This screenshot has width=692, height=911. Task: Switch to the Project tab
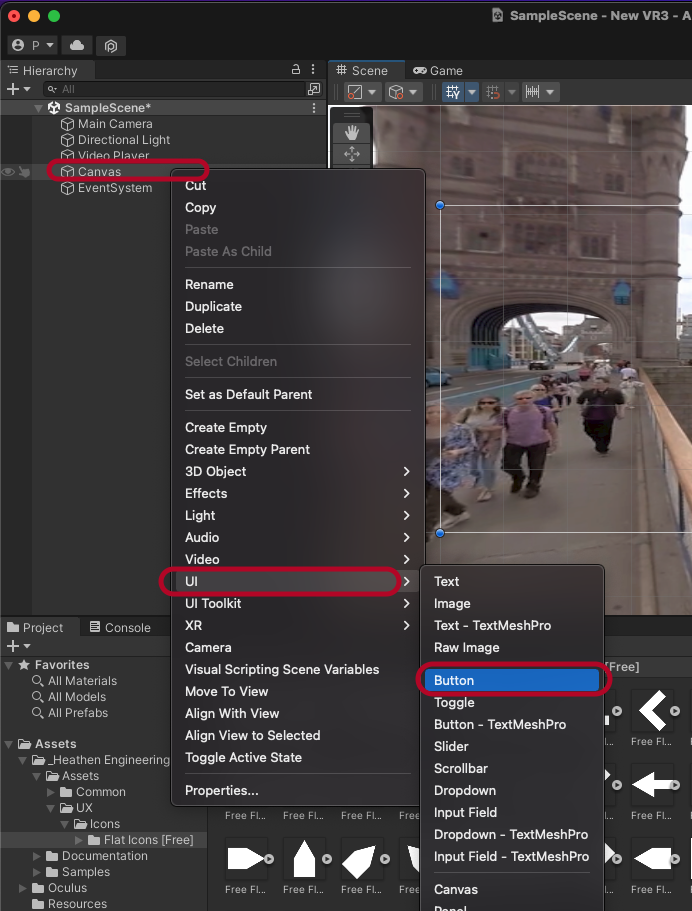(x=35, y=627)
